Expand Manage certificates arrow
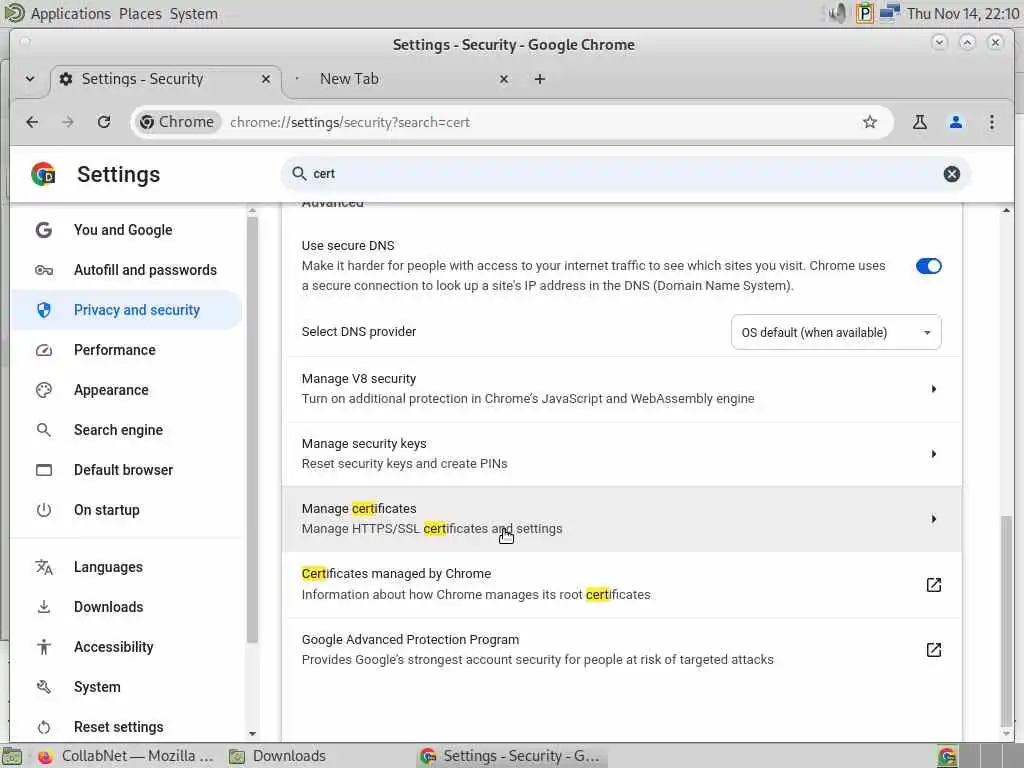This screenshot has width=1024, height=768. tap(933, 519)
